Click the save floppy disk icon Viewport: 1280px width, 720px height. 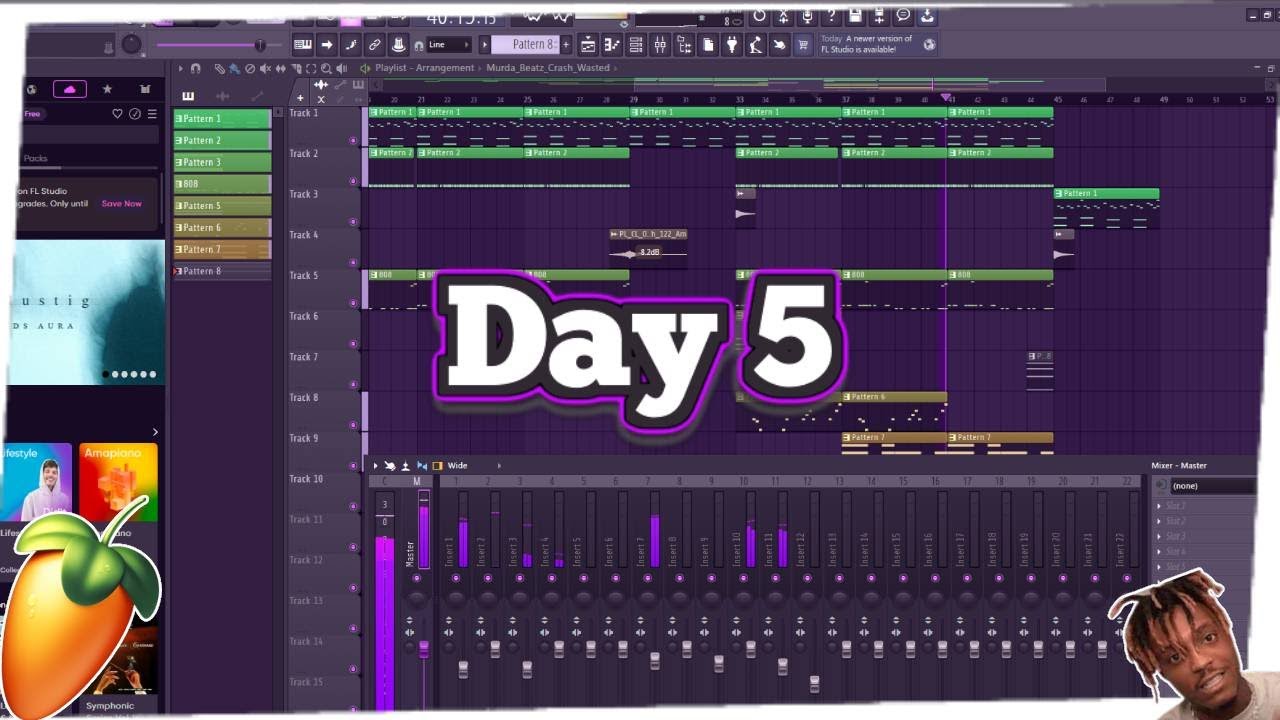855,16
